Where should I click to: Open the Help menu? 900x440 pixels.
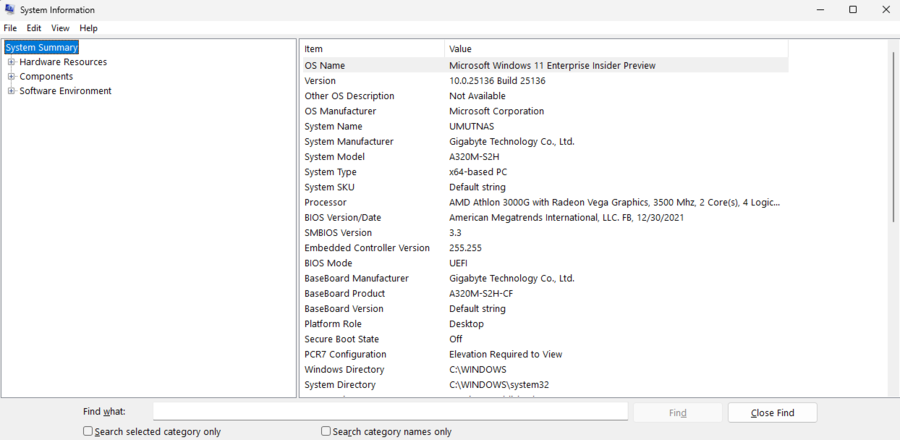tap(88, 28)
